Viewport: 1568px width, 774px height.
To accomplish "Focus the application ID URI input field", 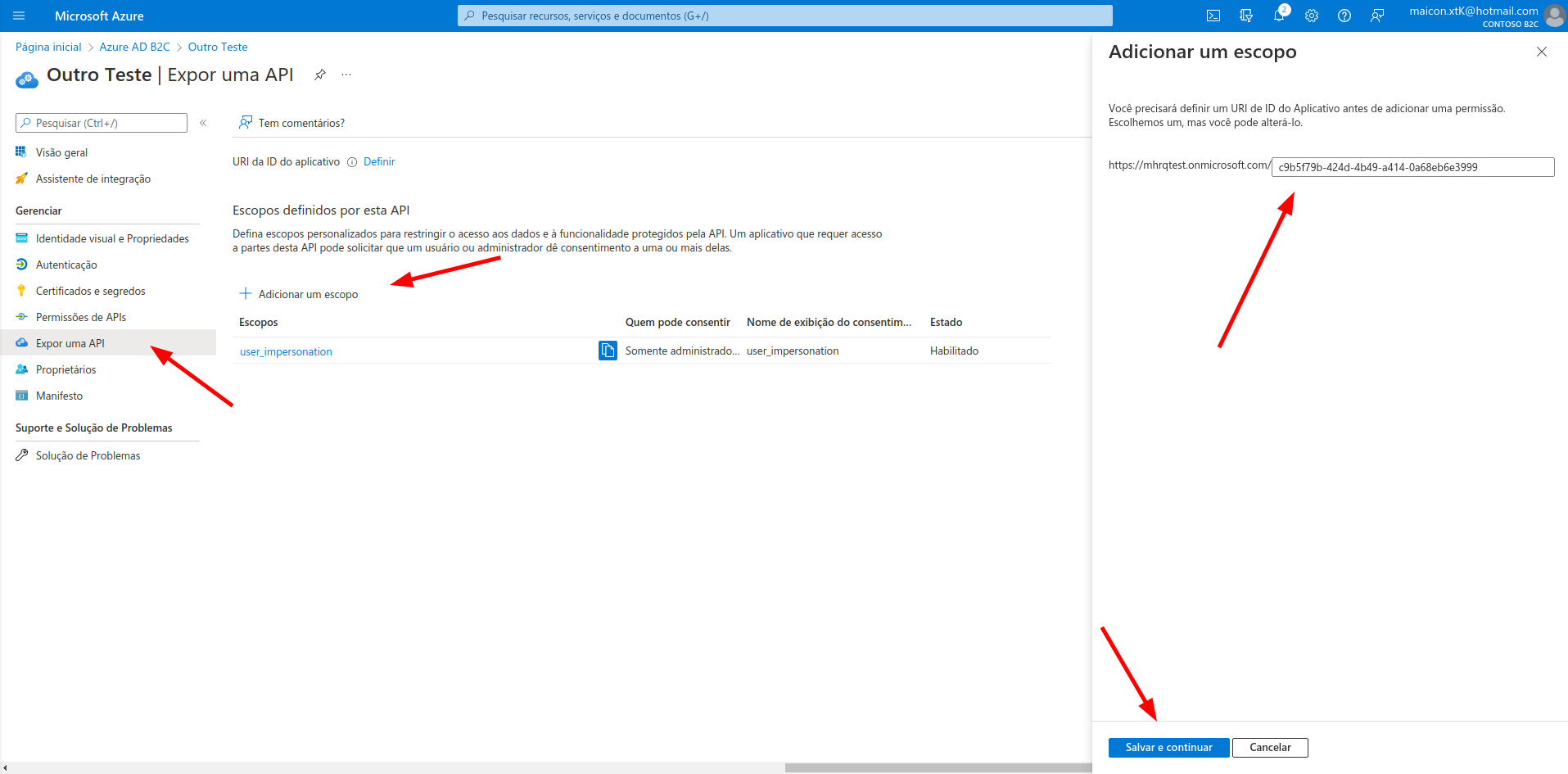I will [x=1412, y=167].
